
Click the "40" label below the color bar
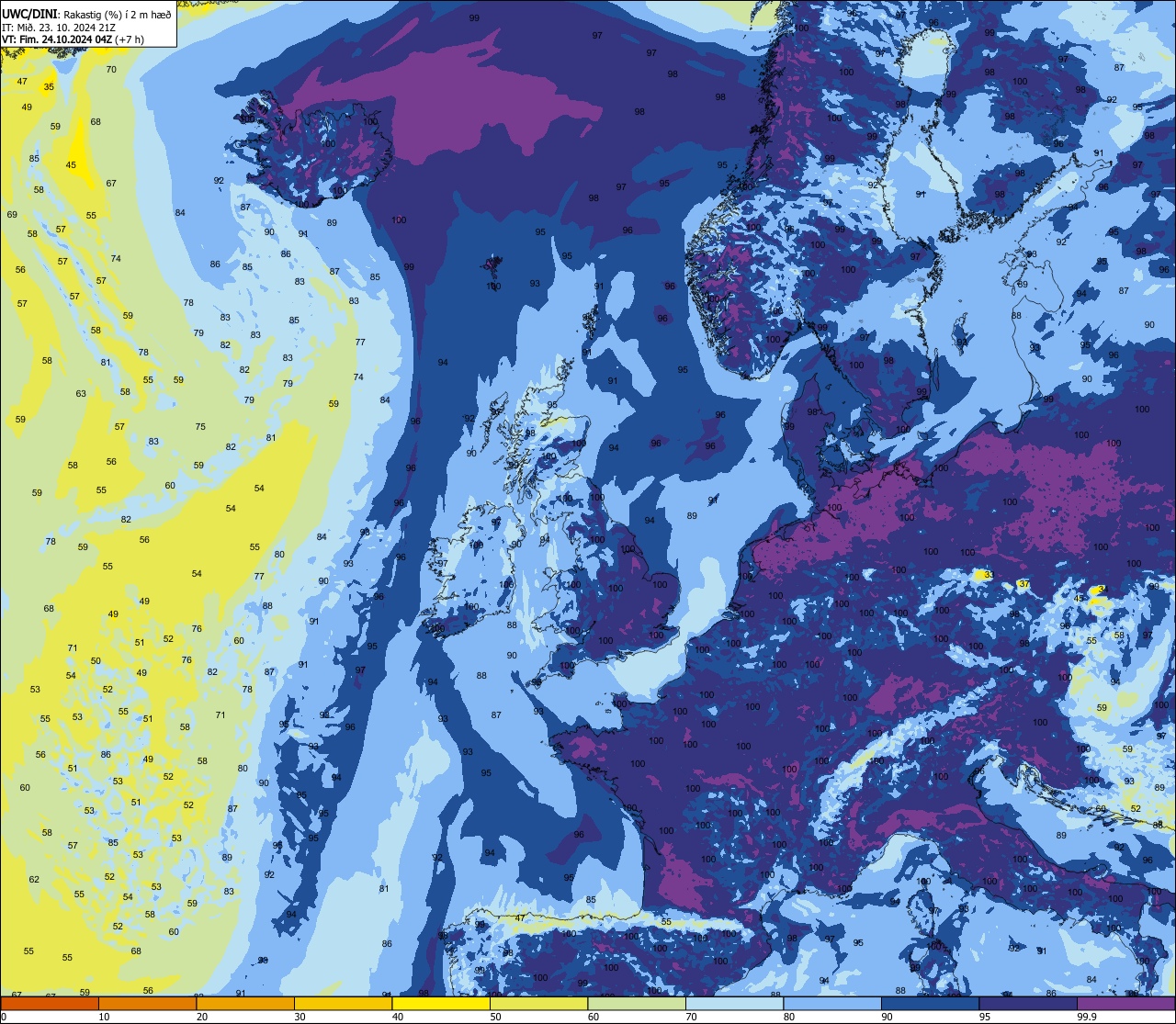pos(398,1017)
